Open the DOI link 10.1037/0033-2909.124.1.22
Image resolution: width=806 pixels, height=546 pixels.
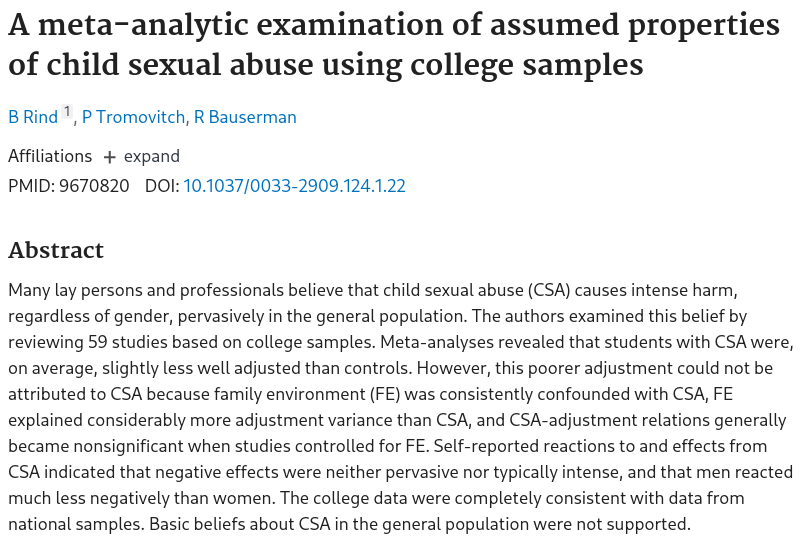pyautogui.click(x=294, y=186)
